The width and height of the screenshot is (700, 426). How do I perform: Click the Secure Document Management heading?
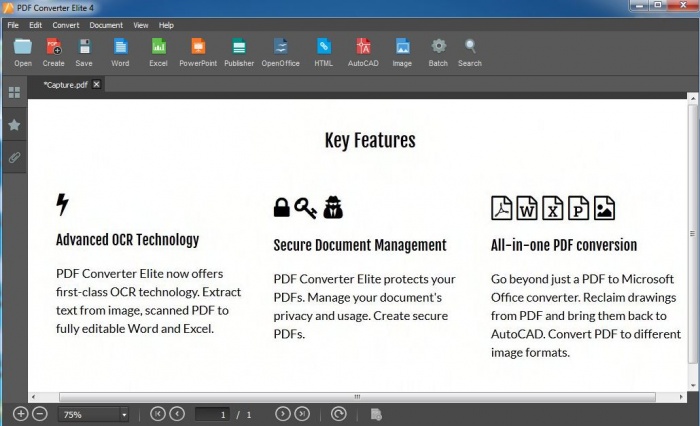click(x=360, y=245)
